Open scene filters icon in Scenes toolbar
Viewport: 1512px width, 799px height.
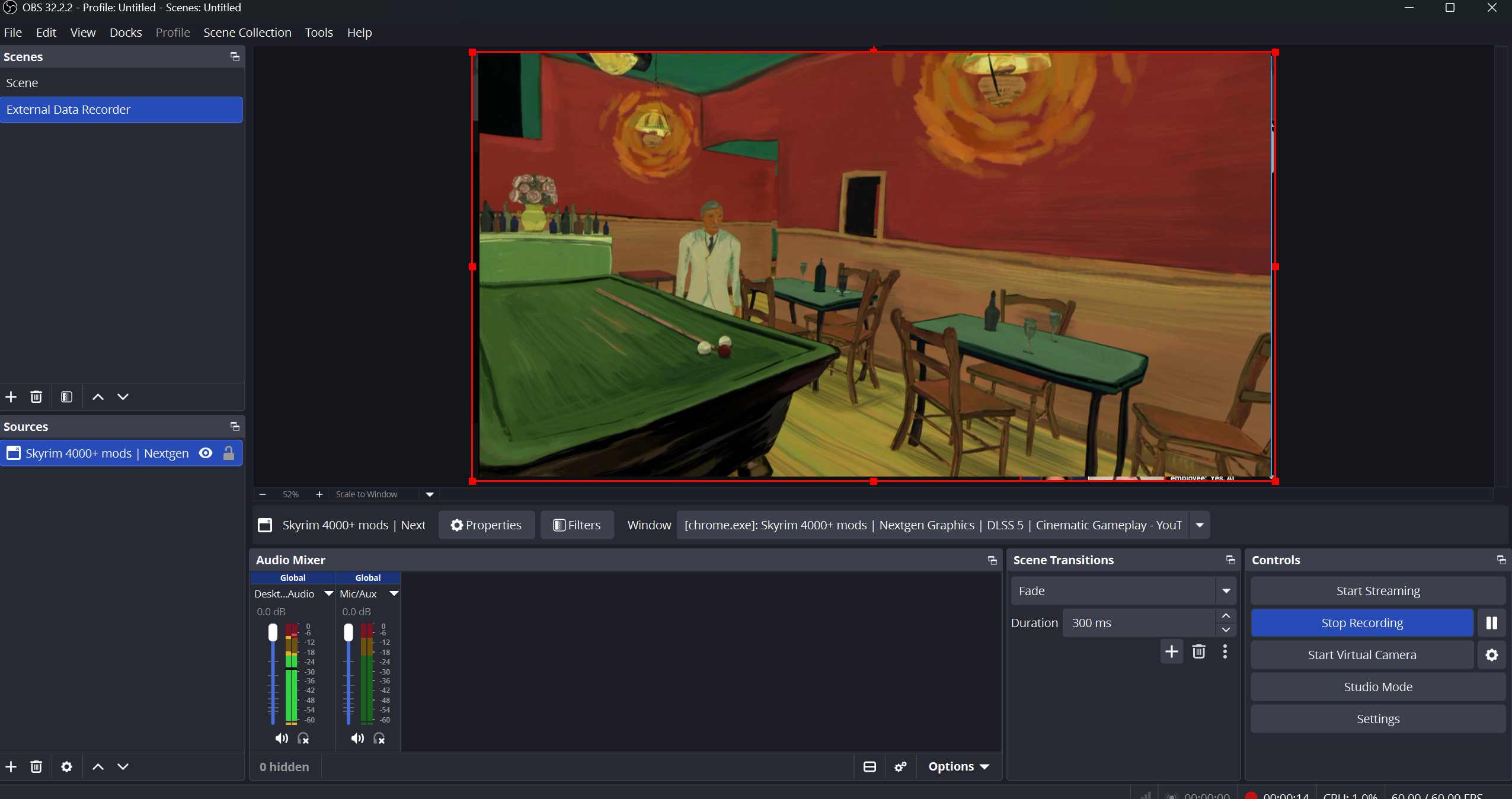coord(66,397)
